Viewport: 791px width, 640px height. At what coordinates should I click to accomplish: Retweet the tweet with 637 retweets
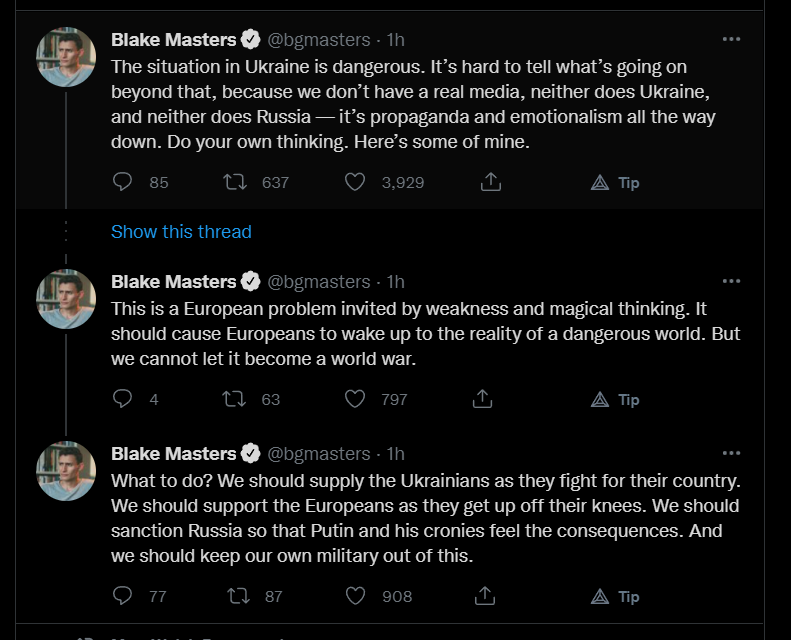(x=235, y=182)
